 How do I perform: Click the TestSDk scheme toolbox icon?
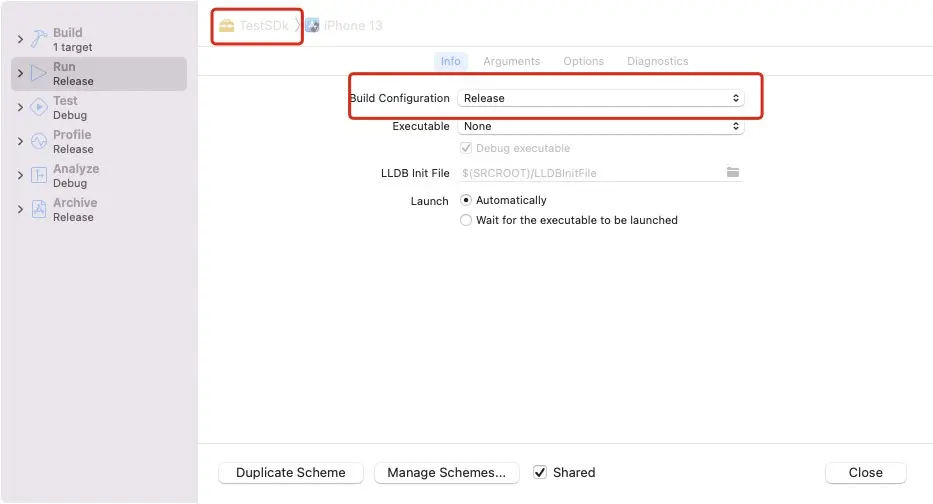pyautogui.click(x=227, y=25)
